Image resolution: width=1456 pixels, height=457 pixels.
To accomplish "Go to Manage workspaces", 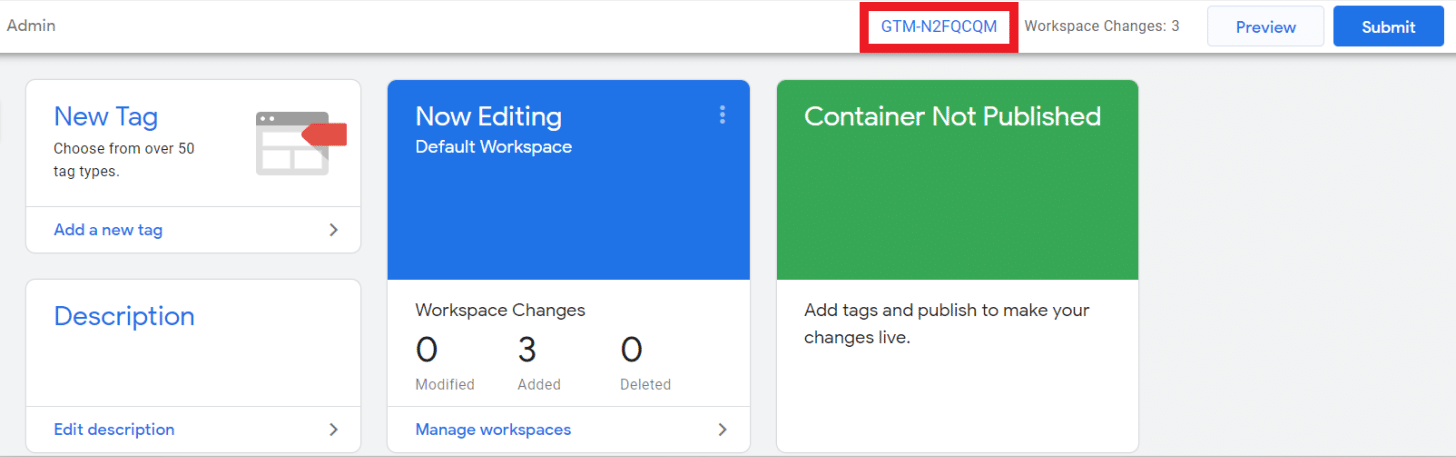I will (493, 430).
